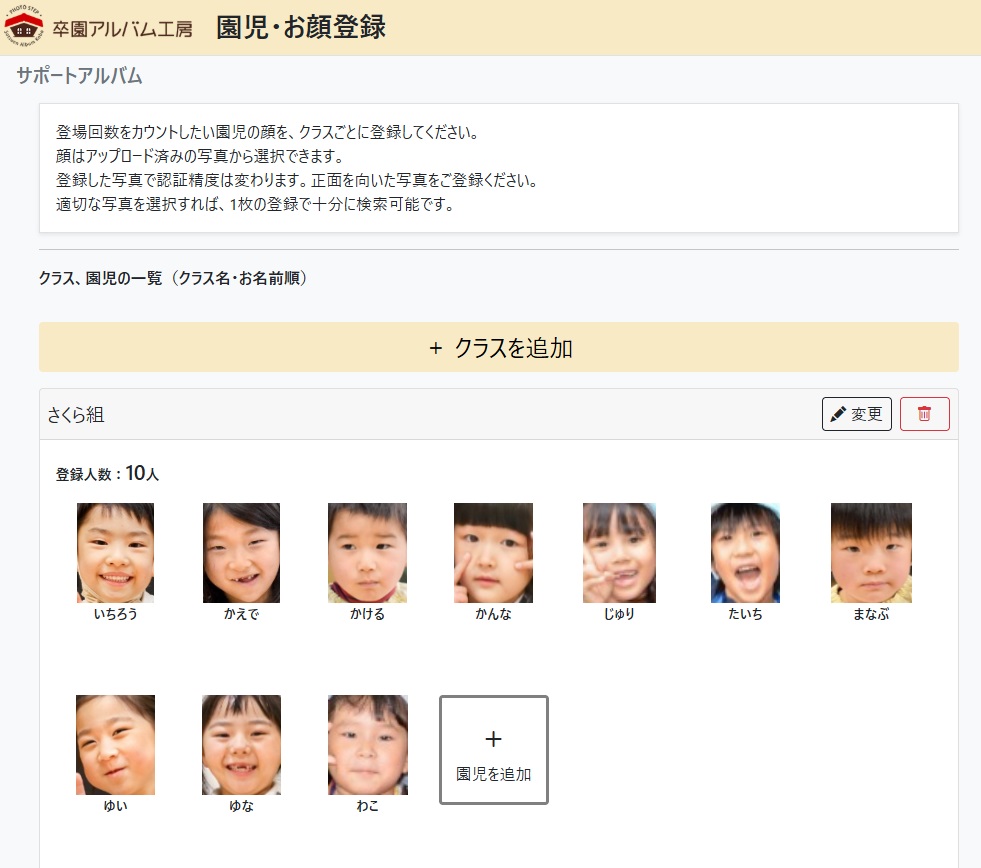
Task: Click the line starting 顔はアップロード済みの写真
Action: point(200,156)
